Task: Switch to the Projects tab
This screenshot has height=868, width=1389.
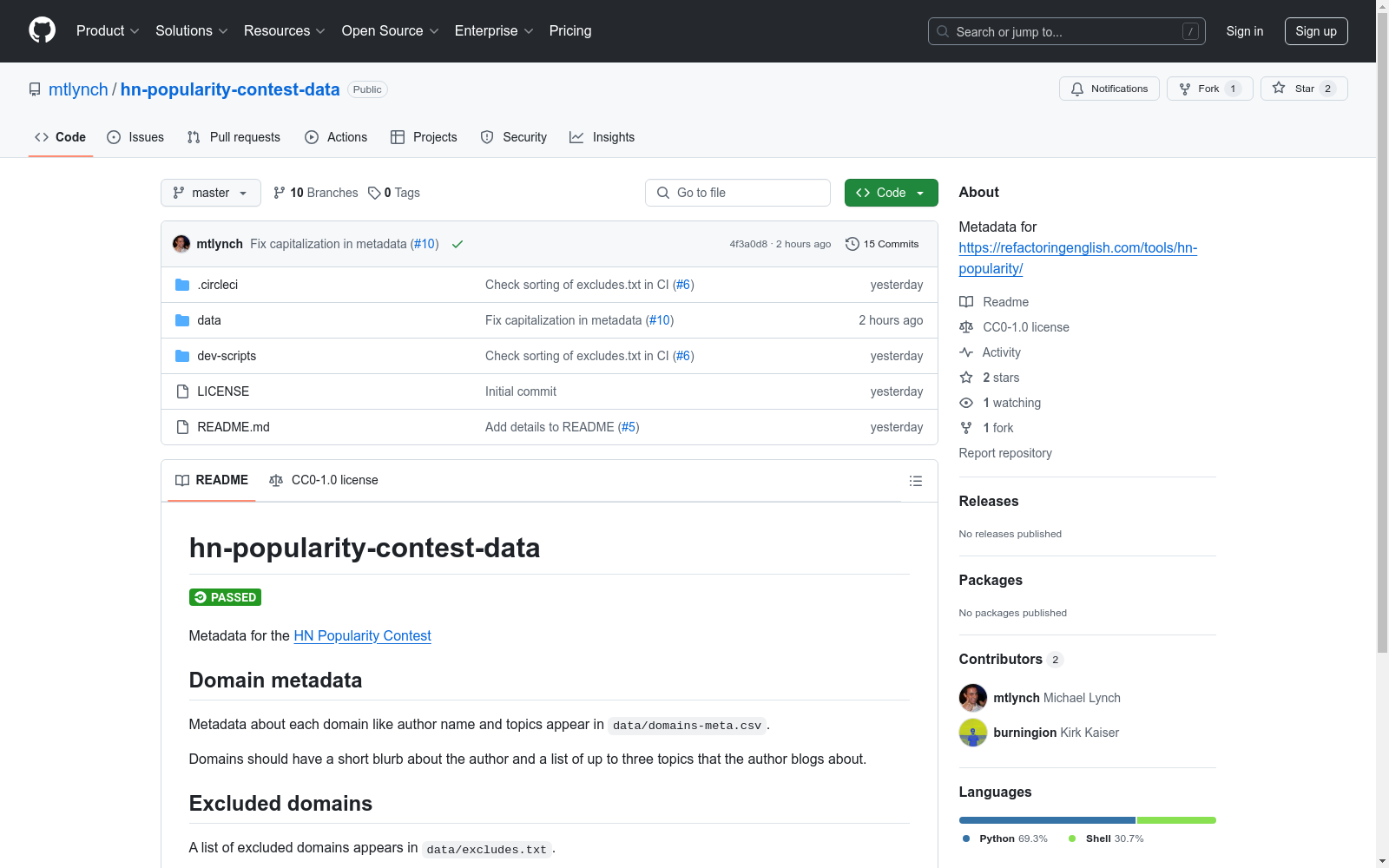Action: click(x=424, y=137)
